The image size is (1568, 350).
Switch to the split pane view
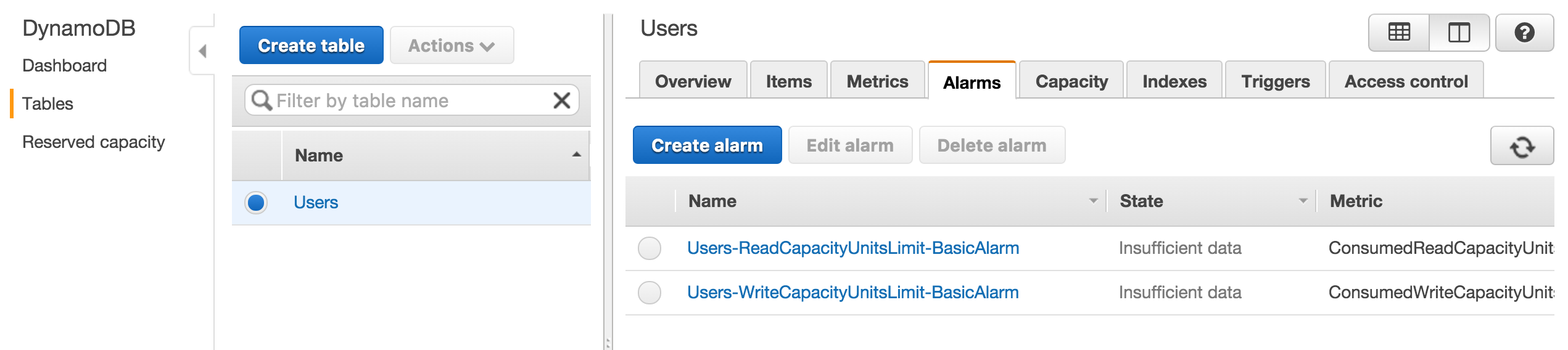[1459, 33]
